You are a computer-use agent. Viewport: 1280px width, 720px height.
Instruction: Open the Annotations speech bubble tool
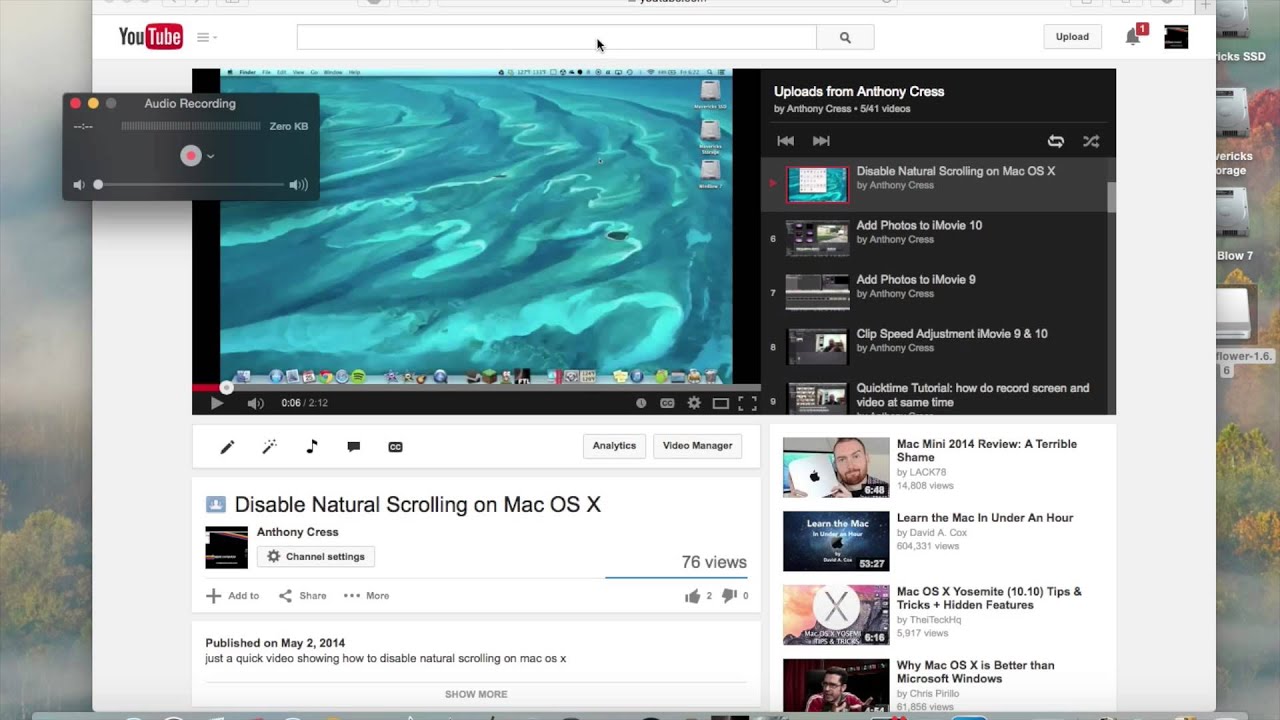coord(353,447)
